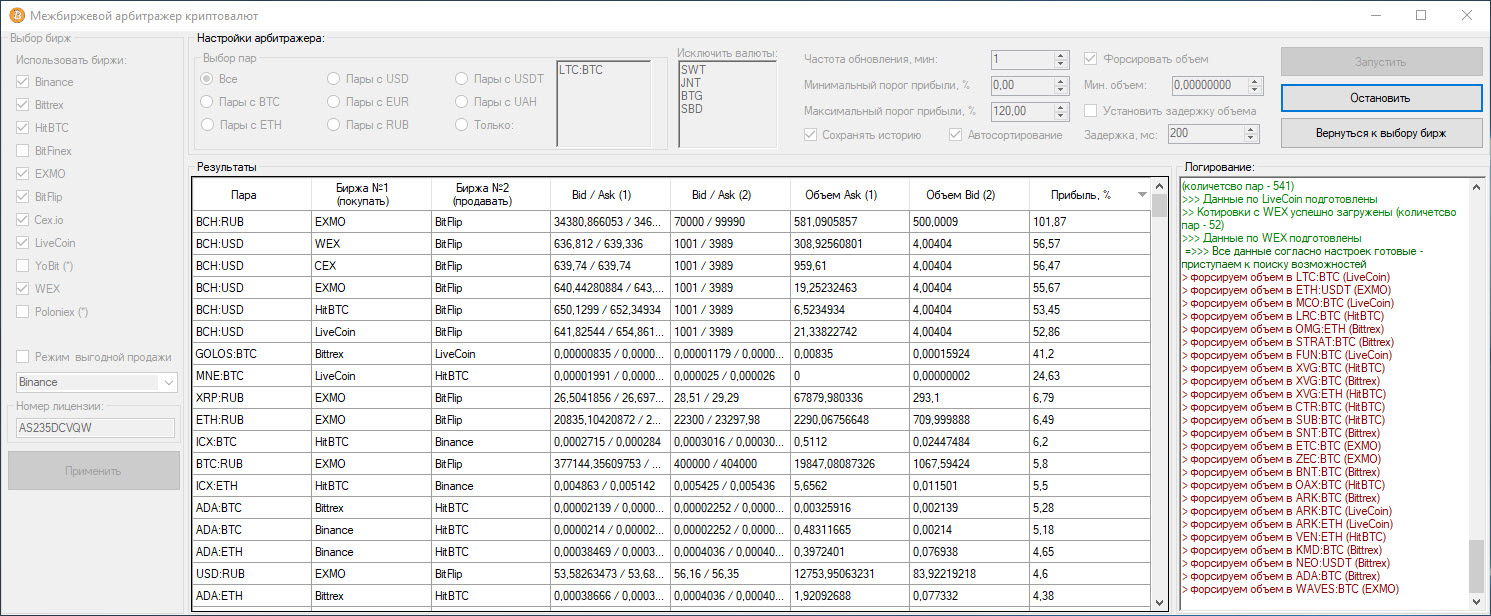
Task: Open the Binance exchange dropdown
Action: [96, 382]
